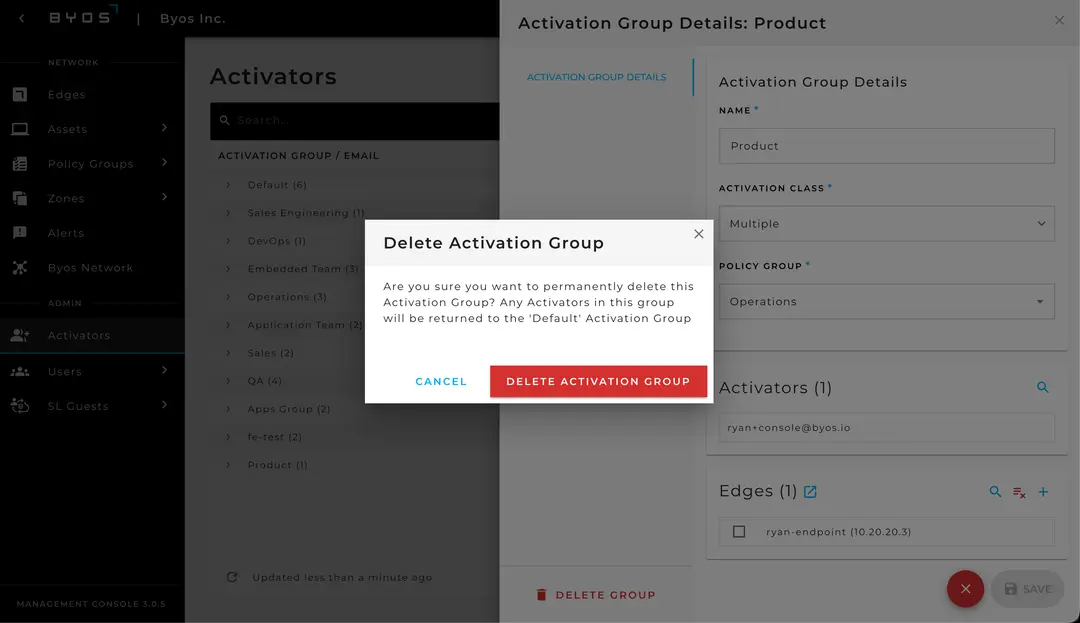
Task: Expand the Users submenu chevron
Action: [x=165, y=370]
